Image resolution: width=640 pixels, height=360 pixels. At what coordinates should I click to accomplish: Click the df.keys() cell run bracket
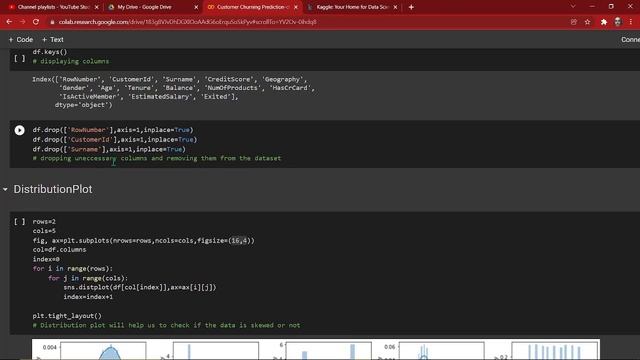pos(19,58)
